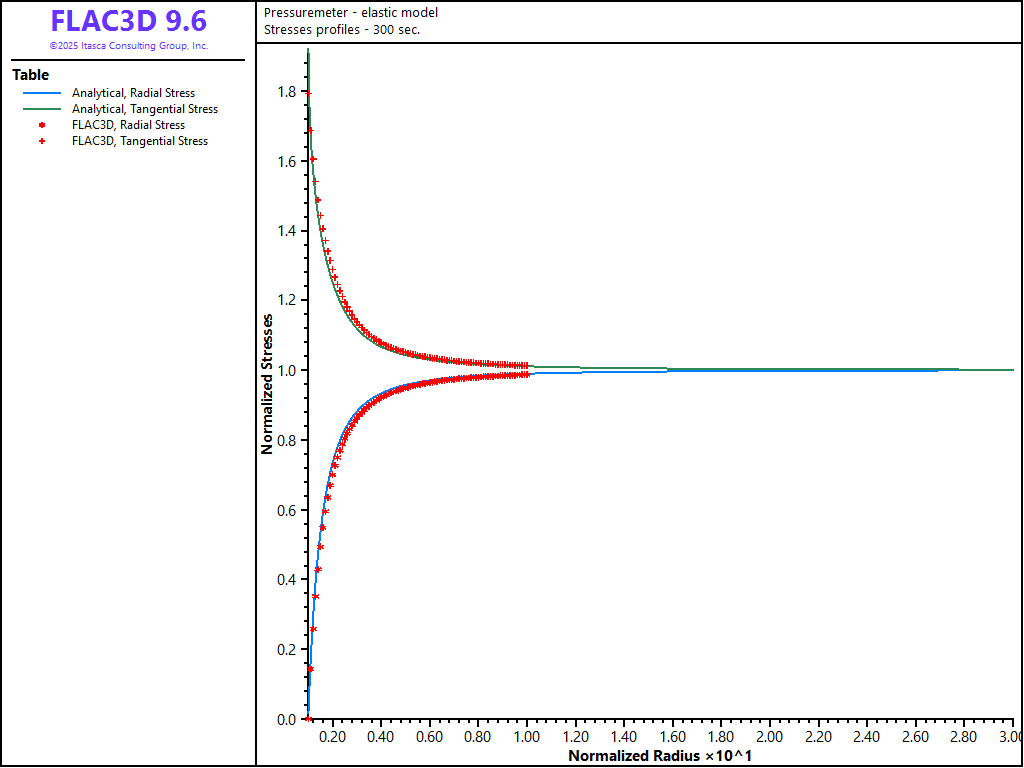Image resolution: width=1024 pixels, height=768 pixels.
Task: Click the 1.8 tick label on the y-axis
Action: [286, 92]
